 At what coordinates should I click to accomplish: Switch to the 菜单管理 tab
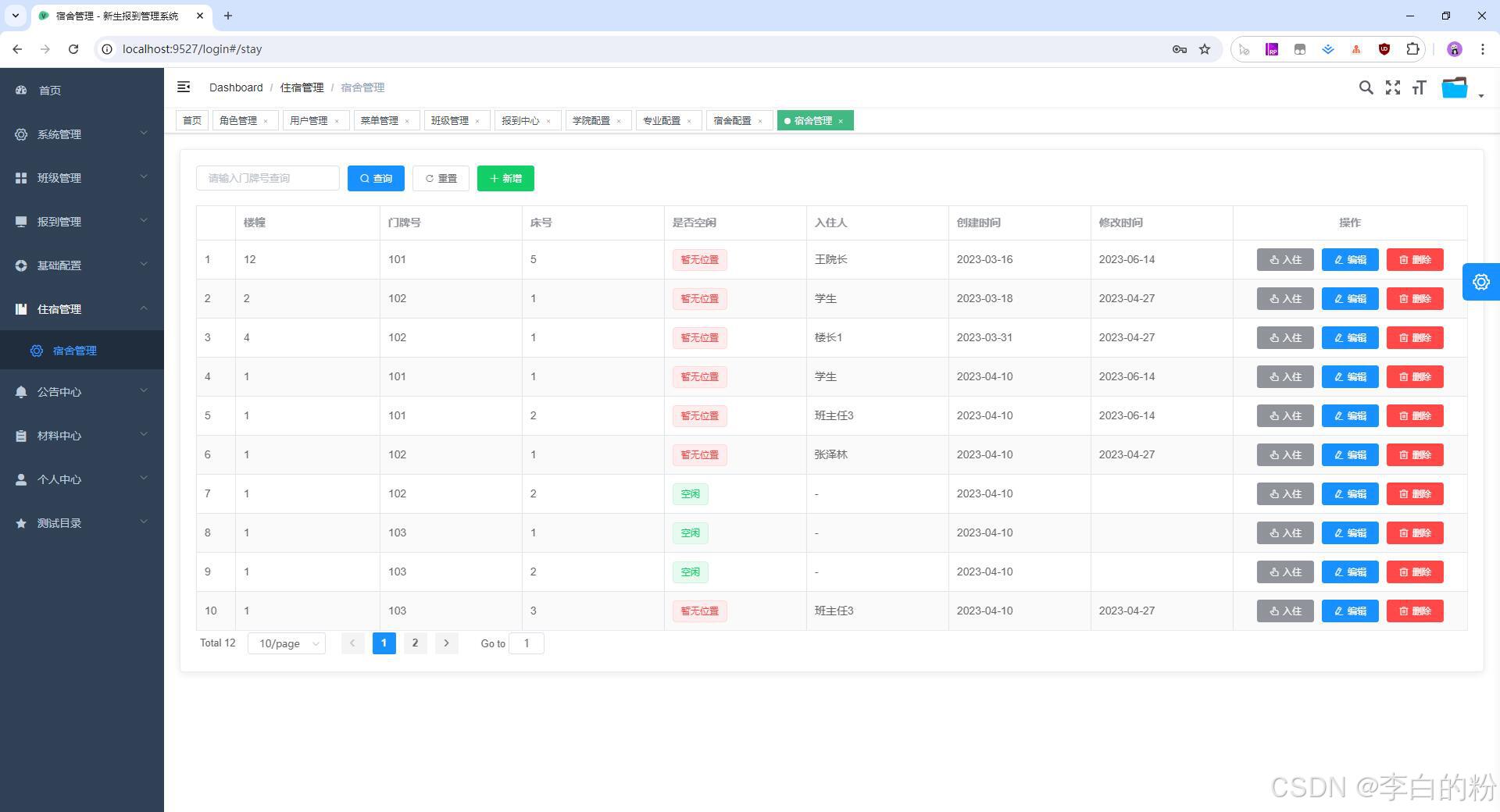pos(380,121)
